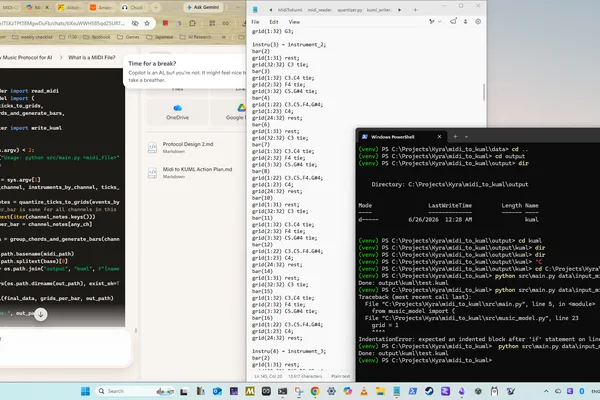Open Outlook from the taskbar
Image resolution: width=600 pixels, height=400 pixels.
pos(217,391)
